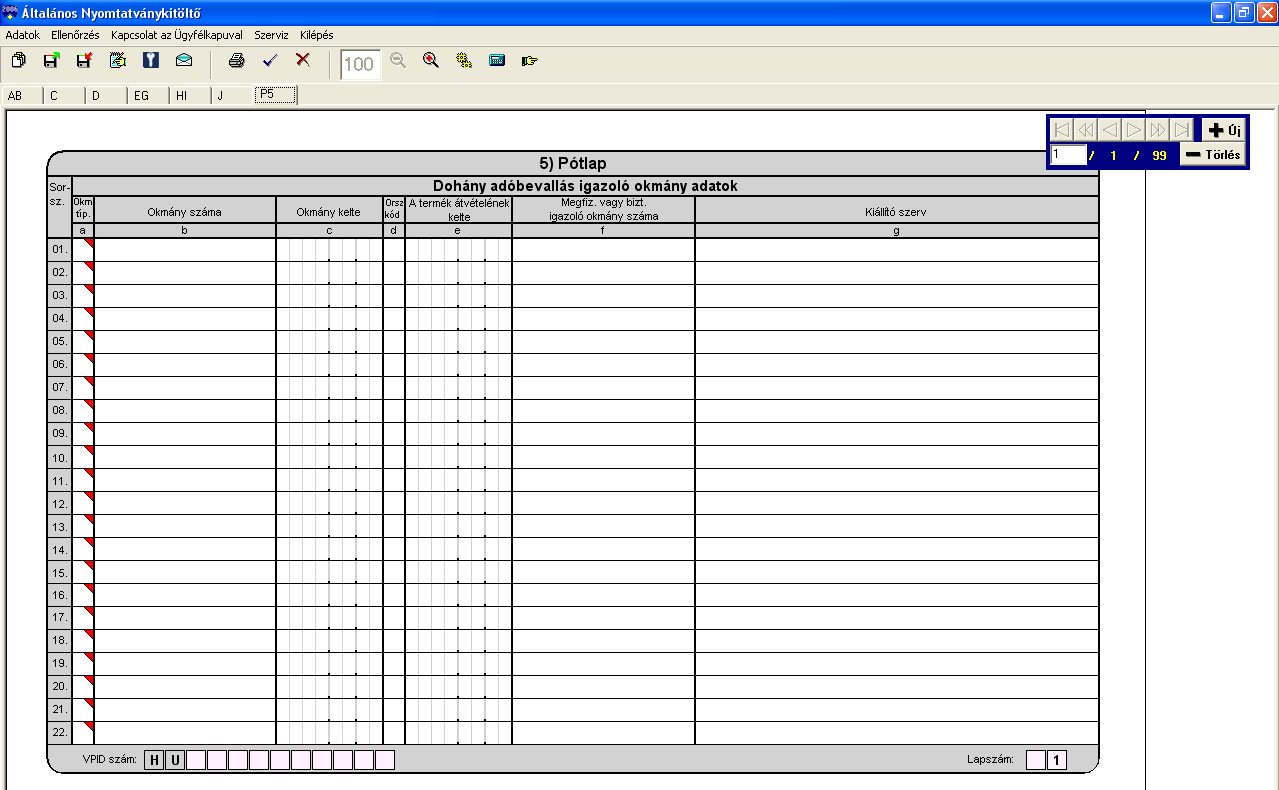
Task: Click the zoom percentage field showing 100
Action: (360, 65)
